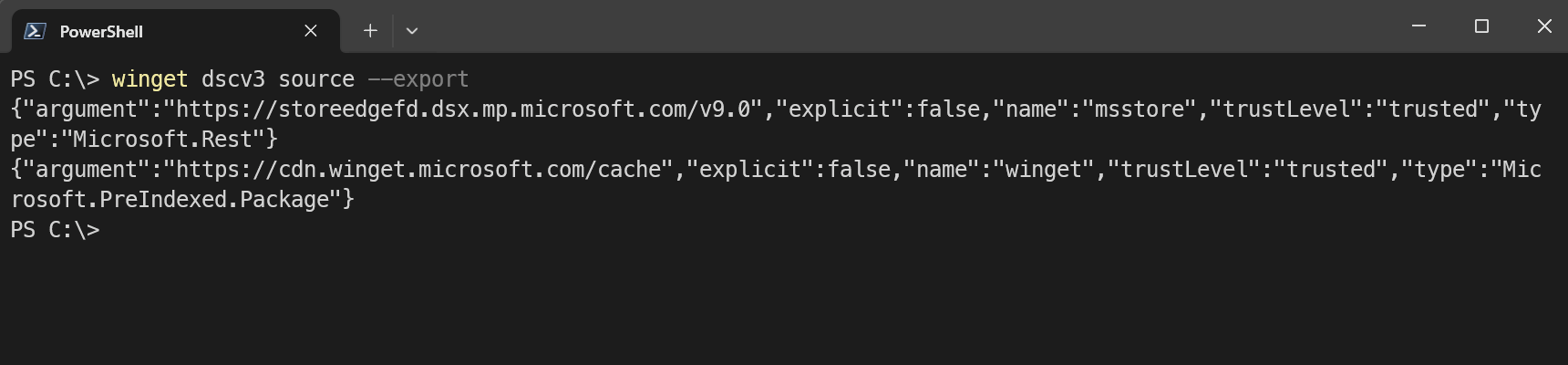Close the terminal window
Screen dimensions: 1568x365
[1544, 26]
